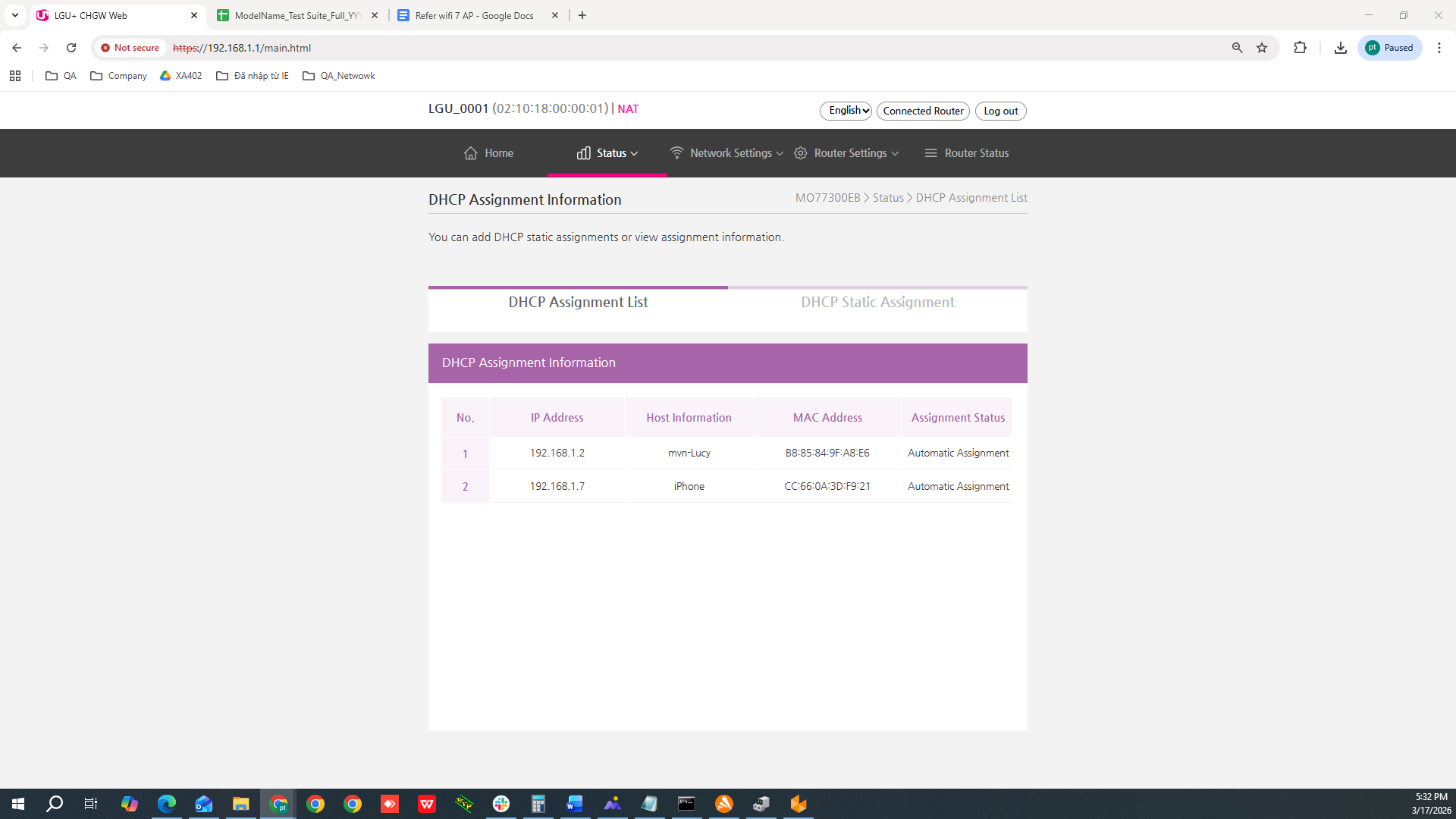Open Chrome extensions puzzle icon
The width and height of the screenshot is (1456, 819).
(x=1300, y=48)
